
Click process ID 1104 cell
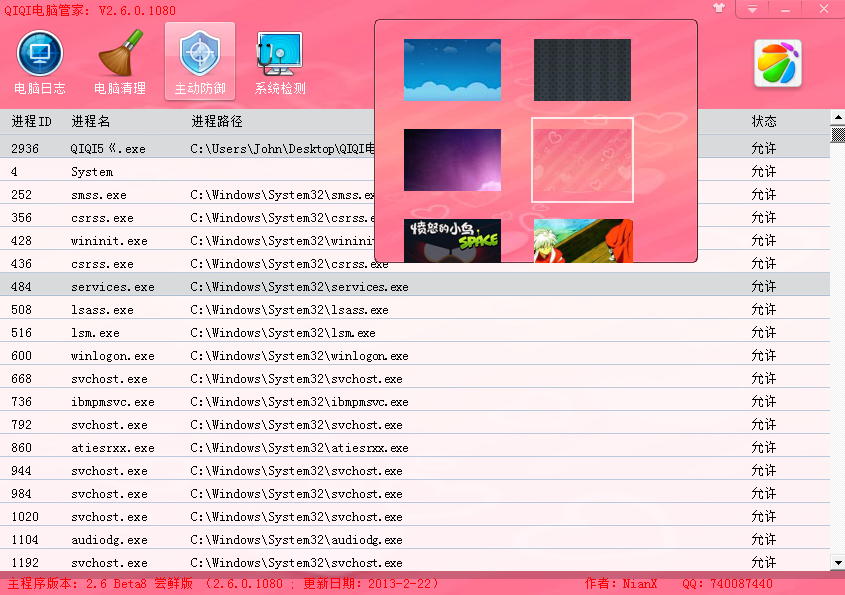pos(25,539)
